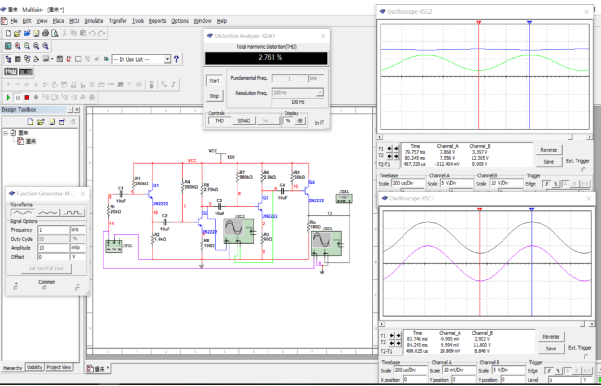Viewport: 601px width, 386px height.
Task: Toggle the Design Toolbox toolbar icon
Action: [8, 59]
